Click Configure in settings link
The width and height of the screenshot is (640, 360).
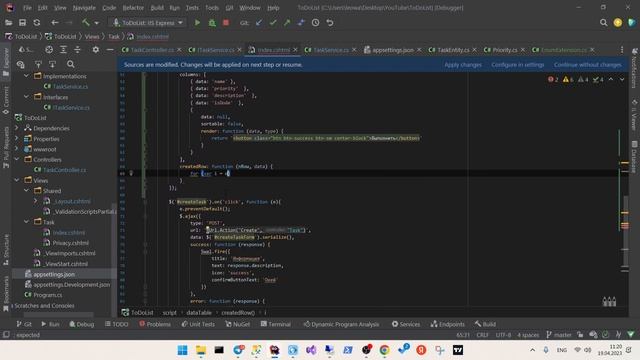(518, 64)
